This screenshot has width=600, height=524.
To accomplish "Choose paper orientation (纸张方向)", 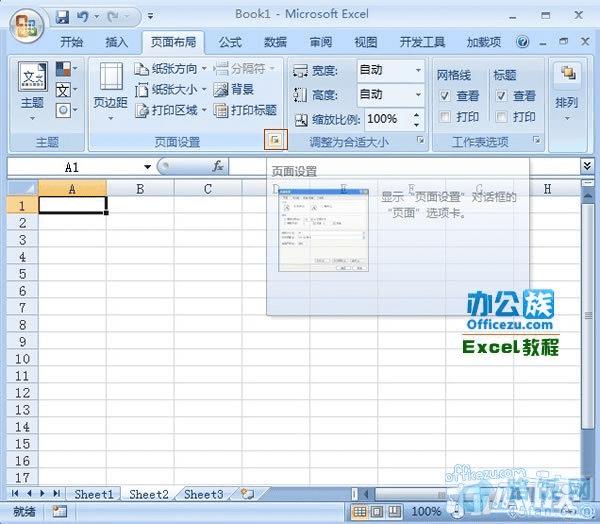I will point(171,69).
